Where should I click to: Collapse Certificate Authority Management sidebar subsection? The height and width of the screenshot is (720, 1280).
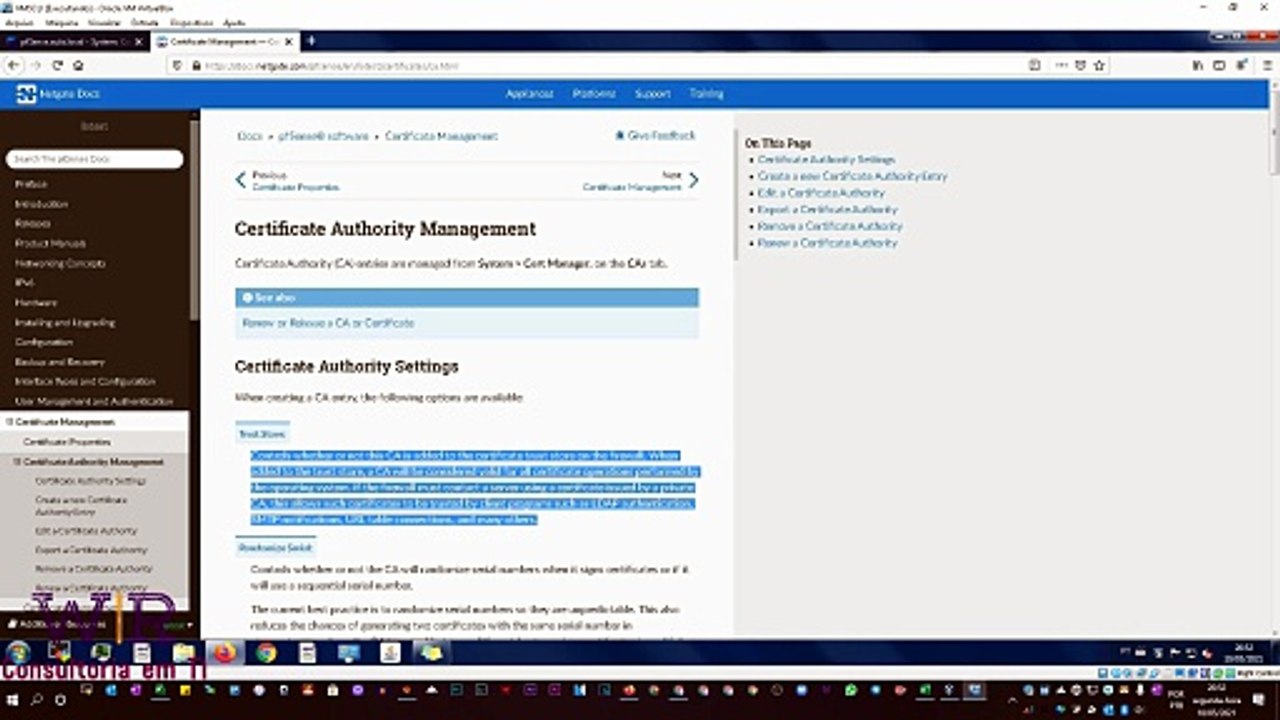(18, 462)
